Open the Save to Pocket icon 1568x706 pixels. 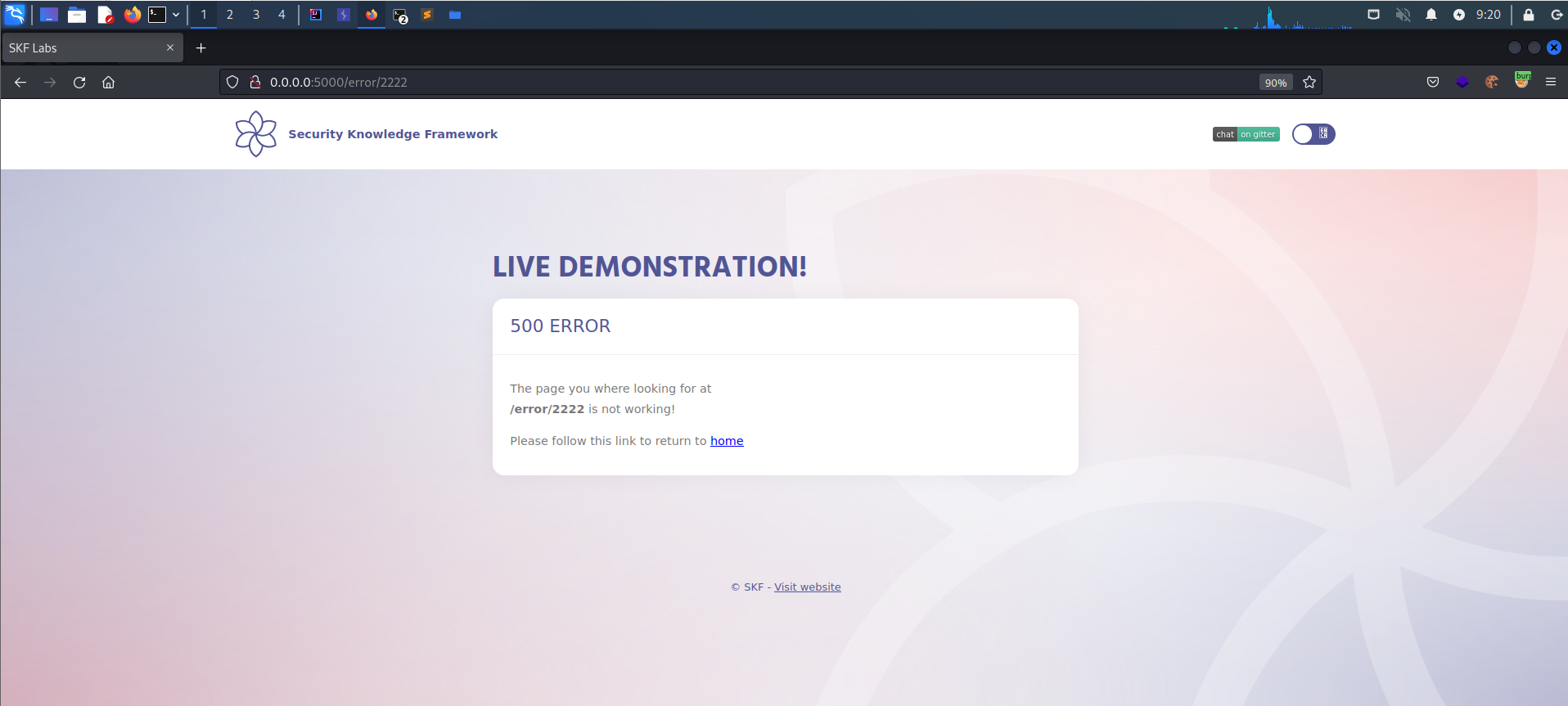[1433, 83]
